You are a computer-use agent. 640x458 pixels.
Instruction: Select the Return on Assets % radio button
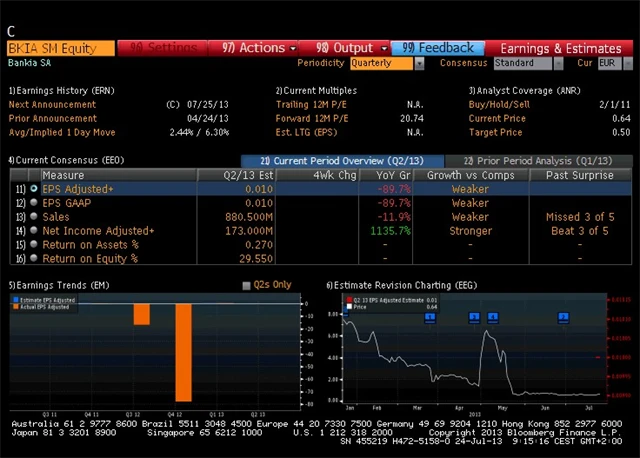point(34,244)
